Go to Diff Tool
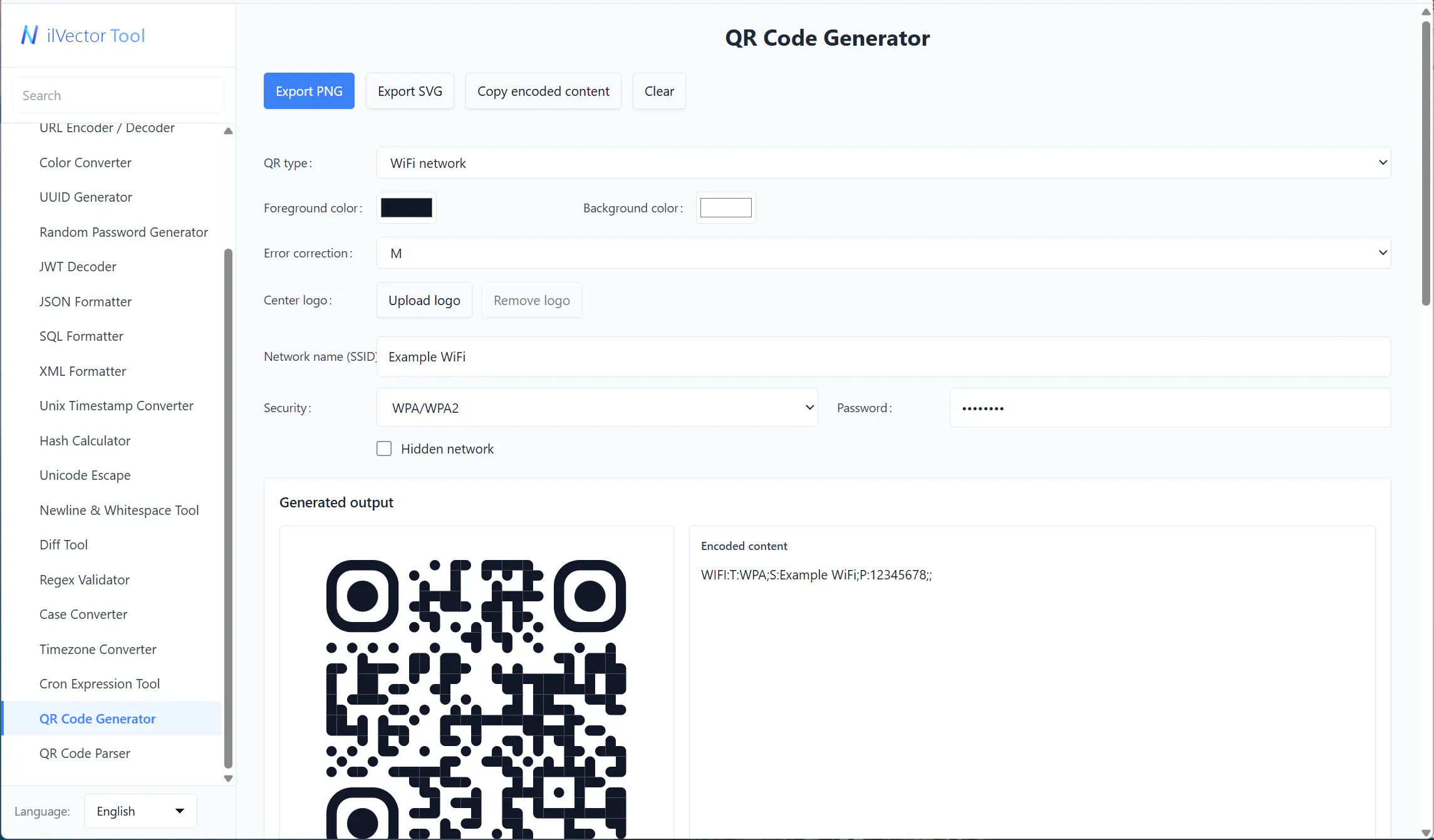 (63, 544)
